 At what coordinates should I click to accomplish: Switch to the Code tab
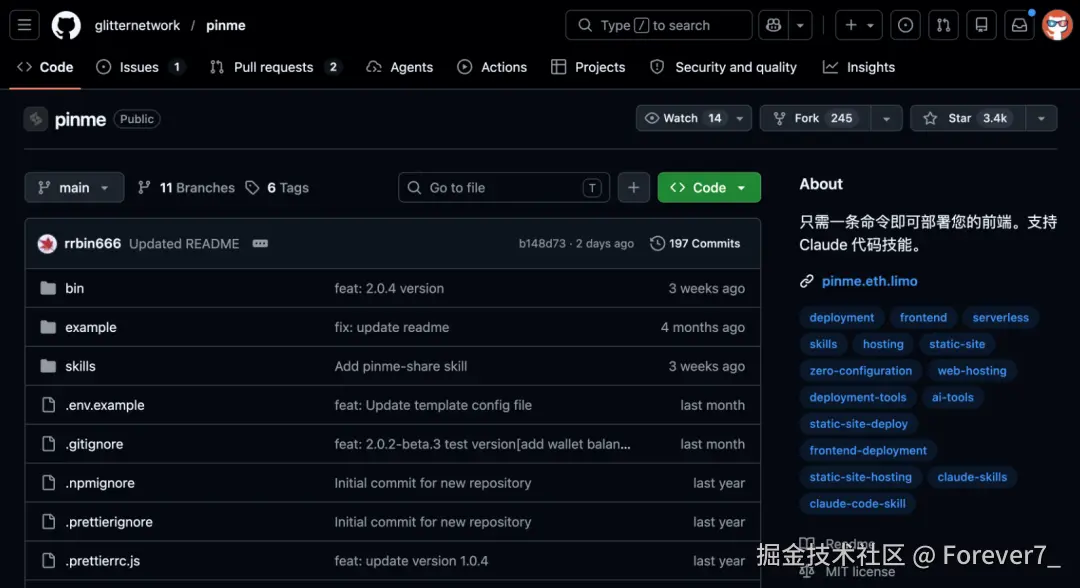45,67
